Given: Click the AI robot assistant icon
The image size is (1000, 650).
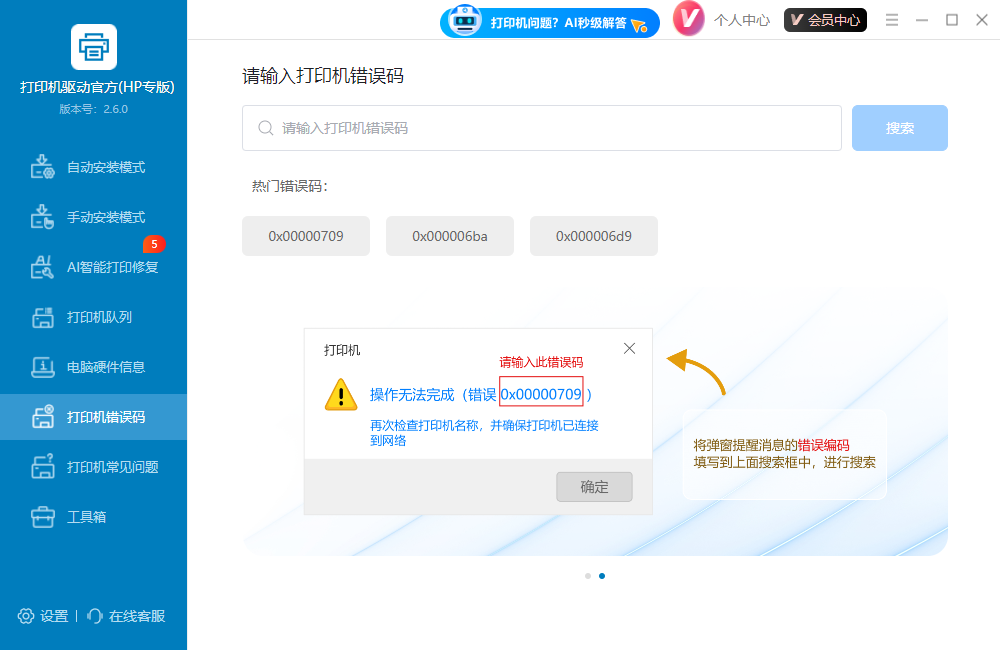Looking at the screenshot, I should [x=463, y=22].
